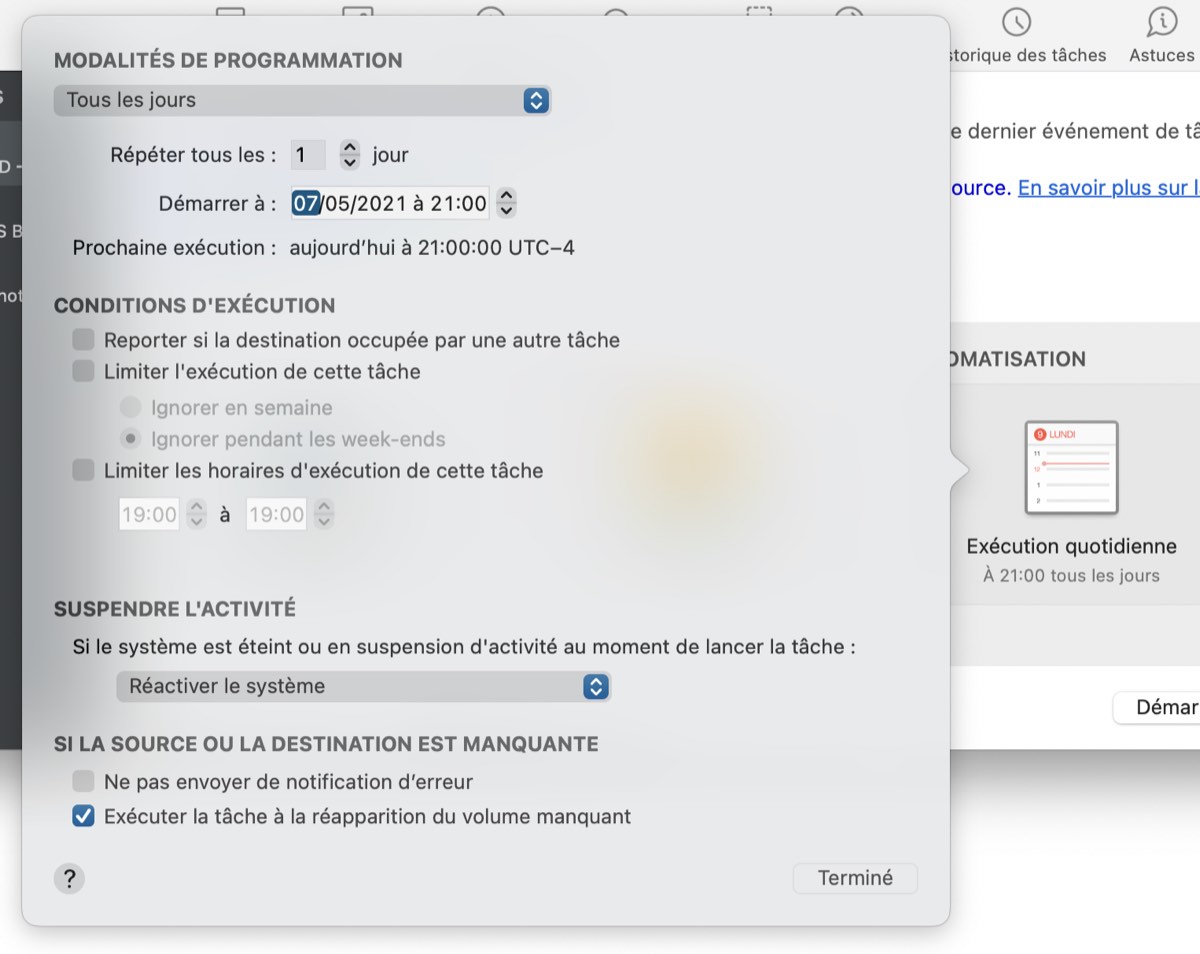Uncheck 'Exécuter la tâche à la réapparition du volume manquant'
The height and width of the screenshot is (954, 1200).
[x=84, y=816]
